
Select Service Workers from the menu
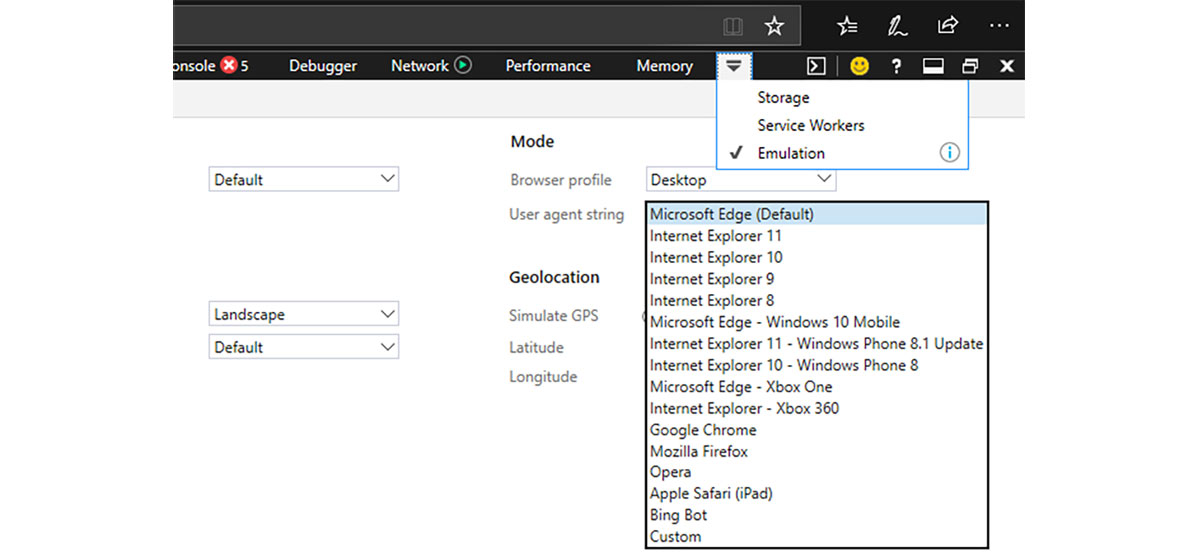[x=810, y=125]
